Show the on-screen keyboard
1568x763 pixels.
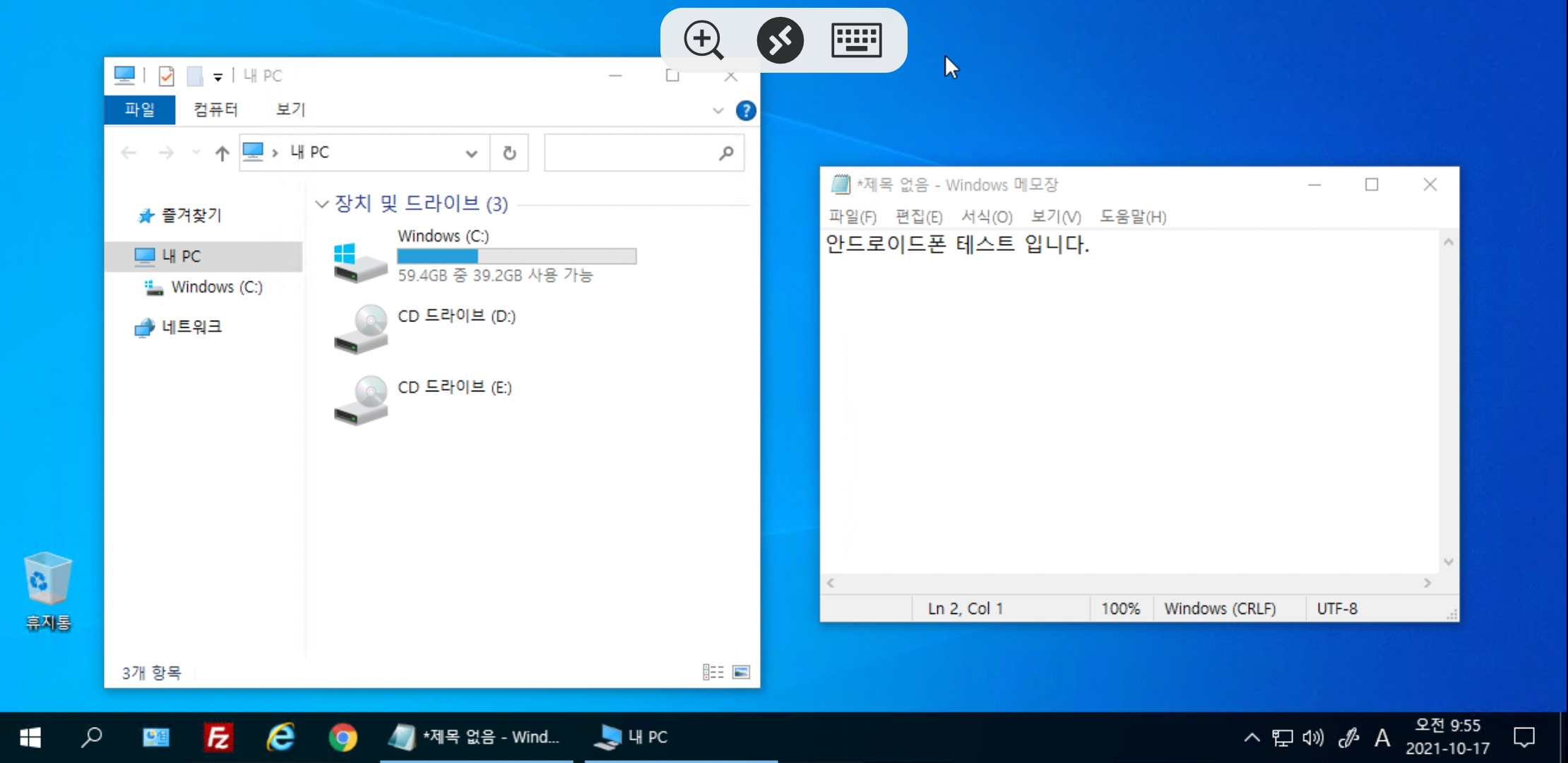click(856, 40)
